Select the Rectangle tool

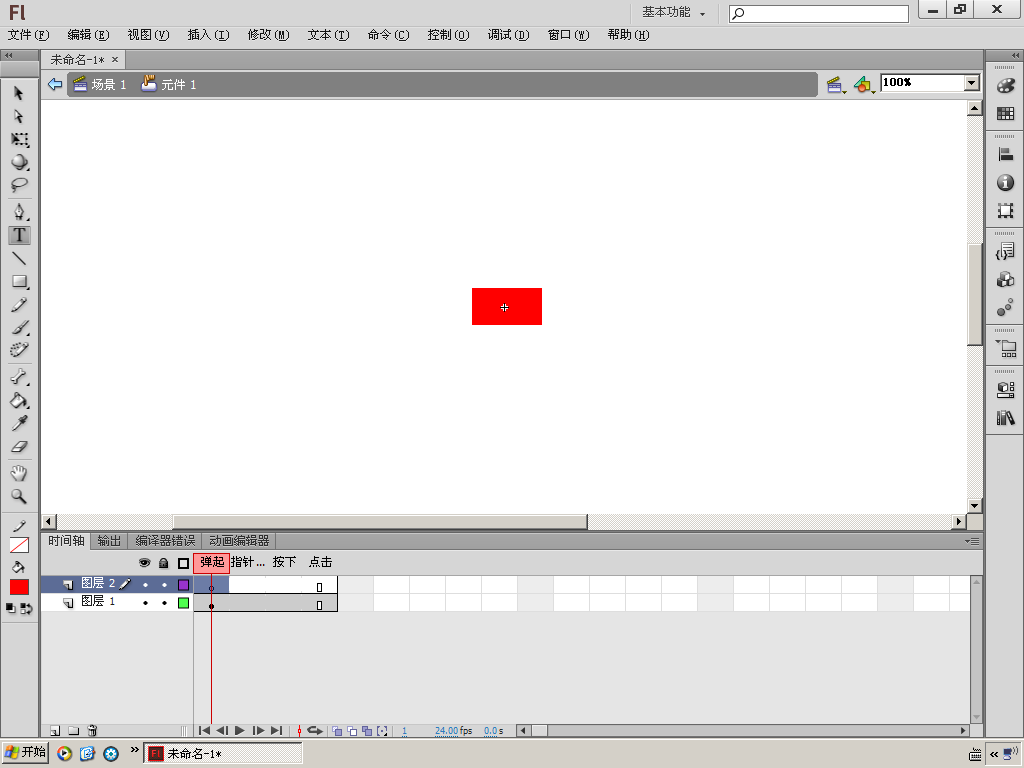pos(20,281)
